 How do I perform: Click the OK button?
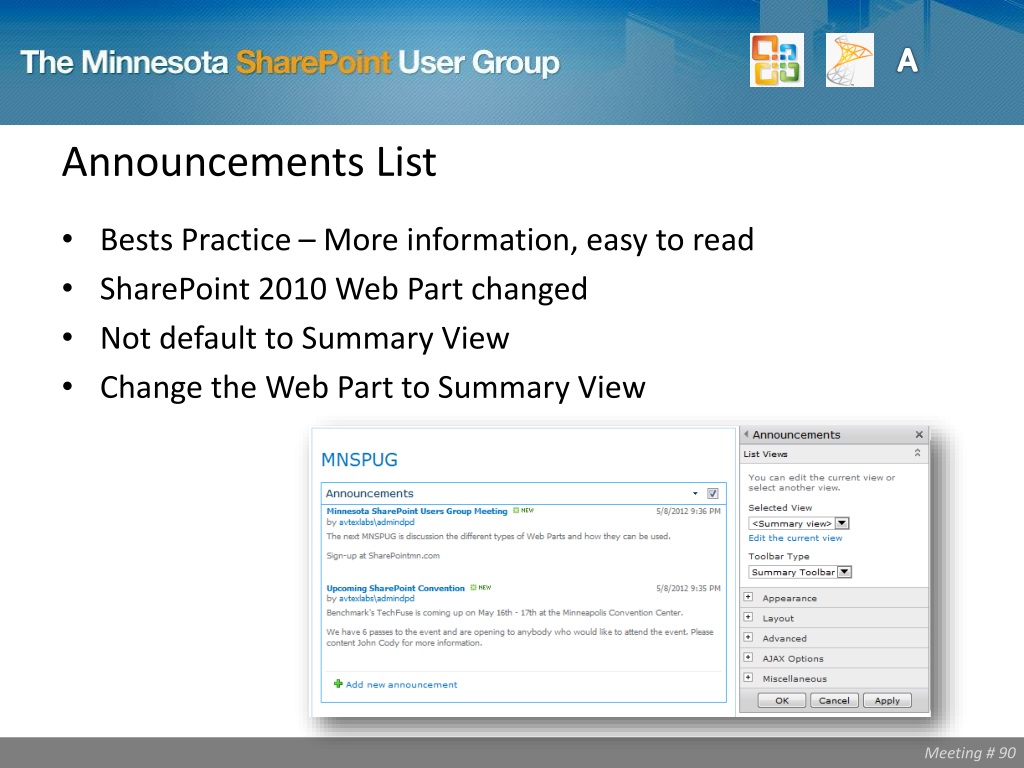(x=782, y=700)
